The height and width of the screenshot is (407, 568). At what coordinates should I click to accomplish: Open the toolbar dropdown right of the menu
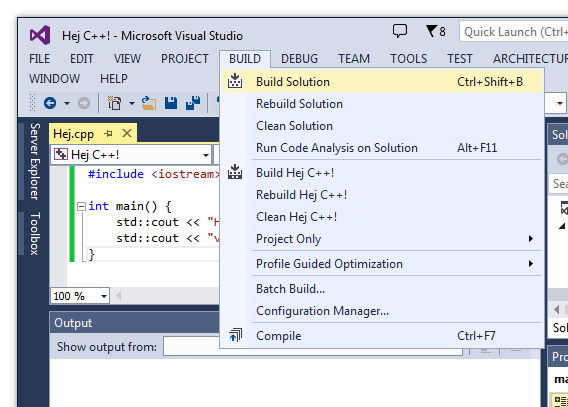click(x=560, y=103)
